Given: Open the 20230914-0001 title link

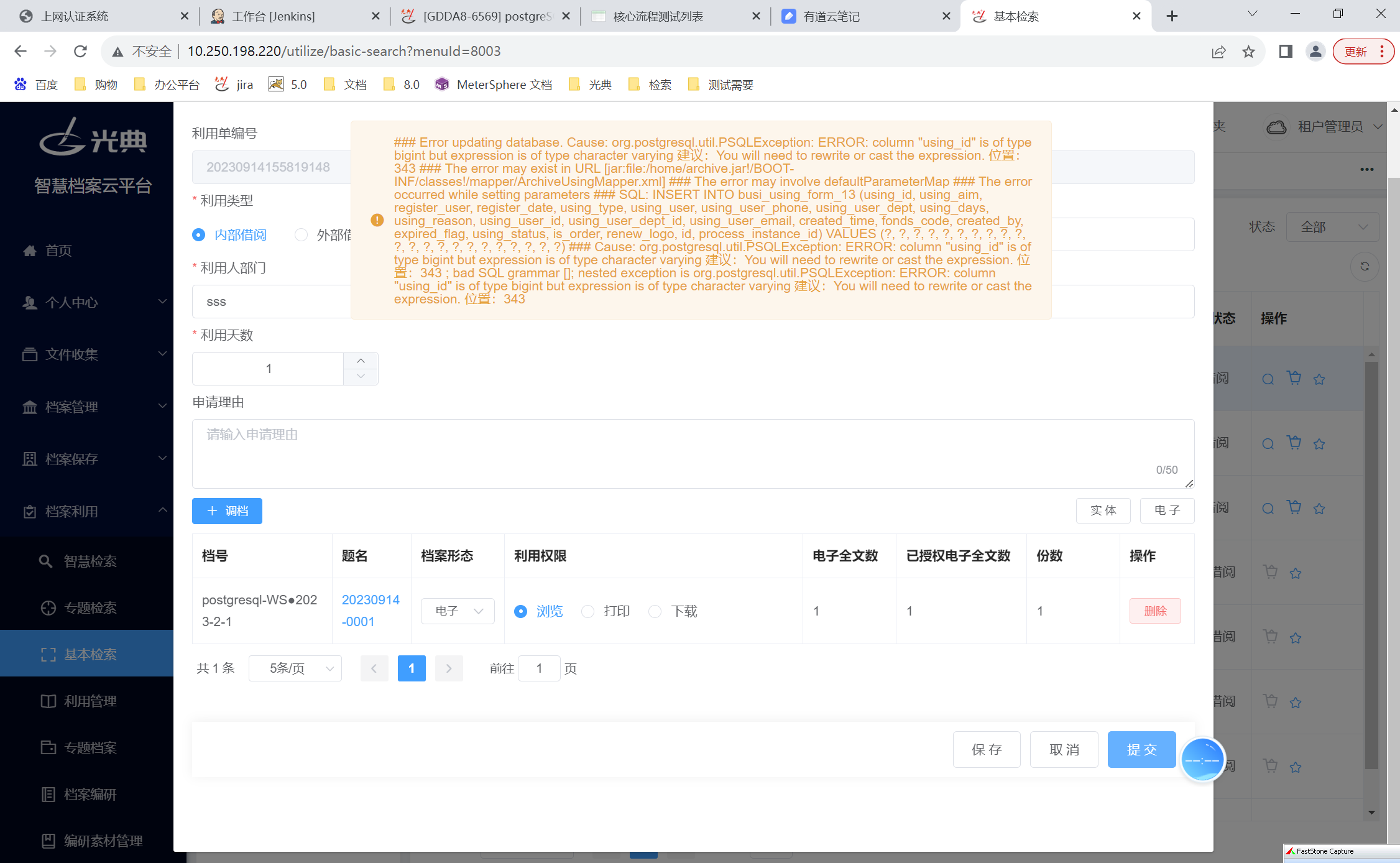Looking at the screenshot, I should (x=371, y=611).
